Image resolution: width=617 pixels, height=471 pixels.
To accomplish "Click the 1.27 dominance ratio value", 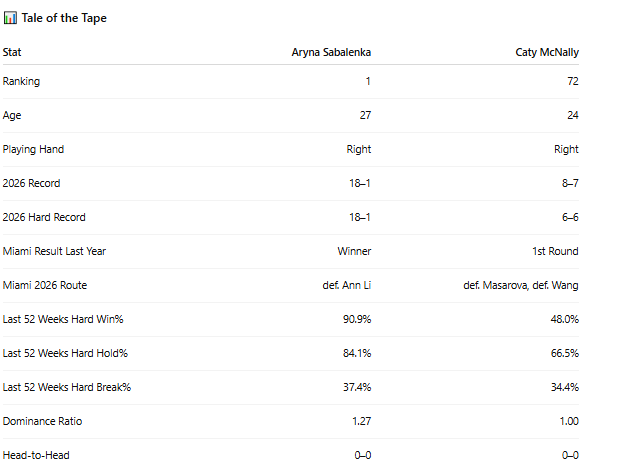I will pyautogui.click(x=362, y=421).
